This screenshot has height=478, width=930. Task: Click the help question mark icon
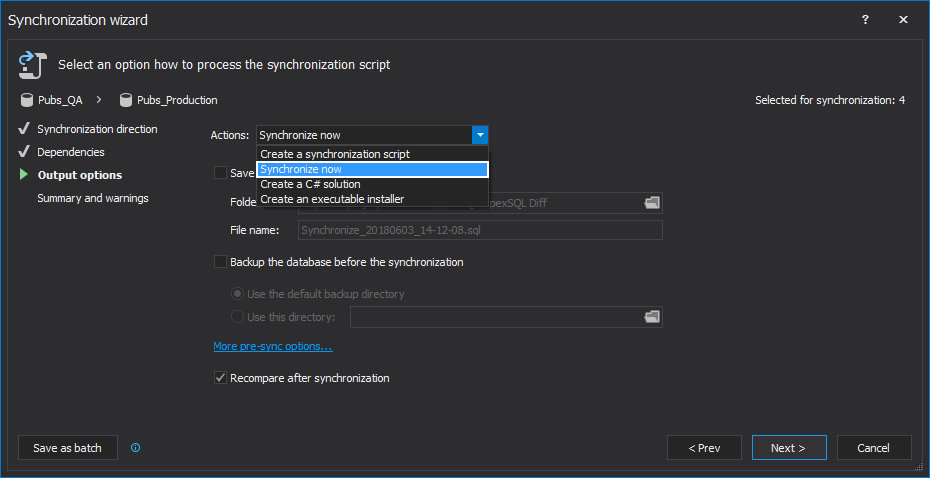tap(865, 20)
